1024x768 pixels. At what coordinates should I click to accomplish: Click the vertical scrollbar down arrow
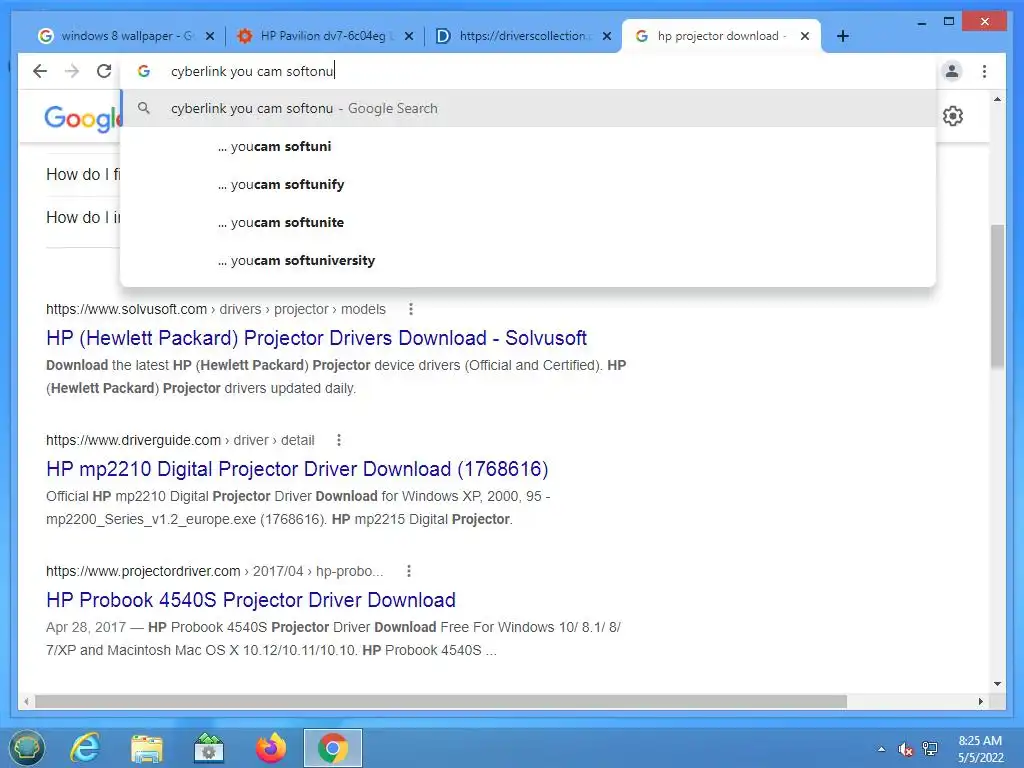tap(997, 684)
